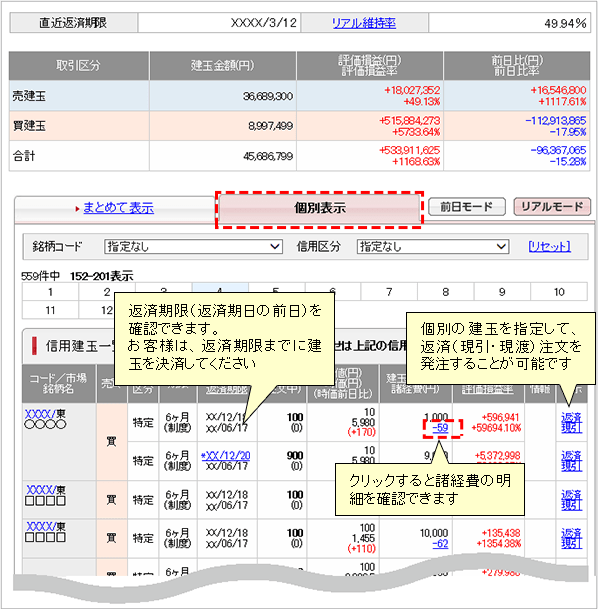This screenshot has height=609, width=600.
Task: Open the *XX/12/20 date link
Action: click(x=228, y=455)
